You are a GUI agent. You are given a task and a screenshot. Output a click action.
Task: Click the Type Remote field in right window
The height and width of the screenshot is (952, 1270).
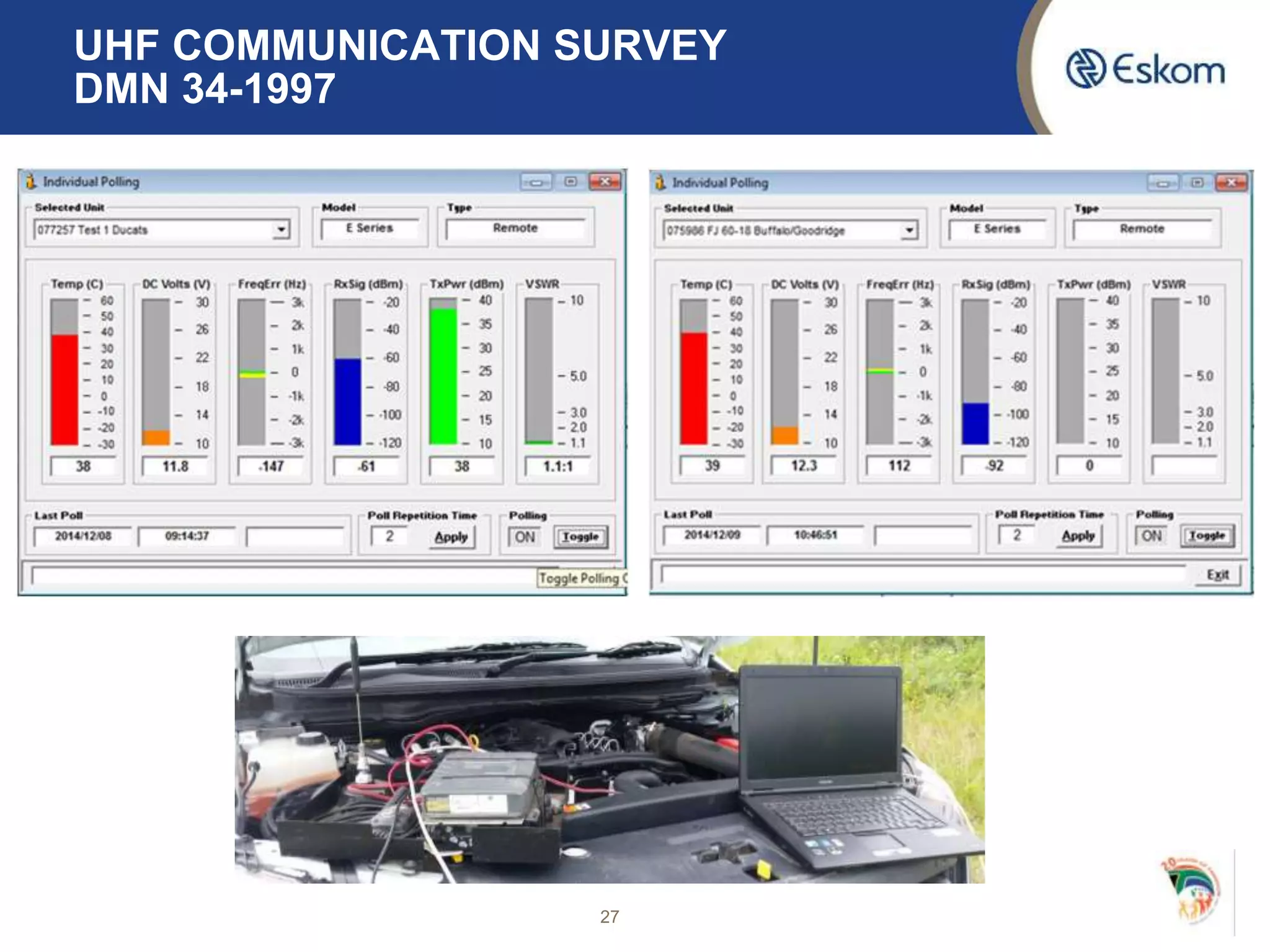coord(1142,229)
